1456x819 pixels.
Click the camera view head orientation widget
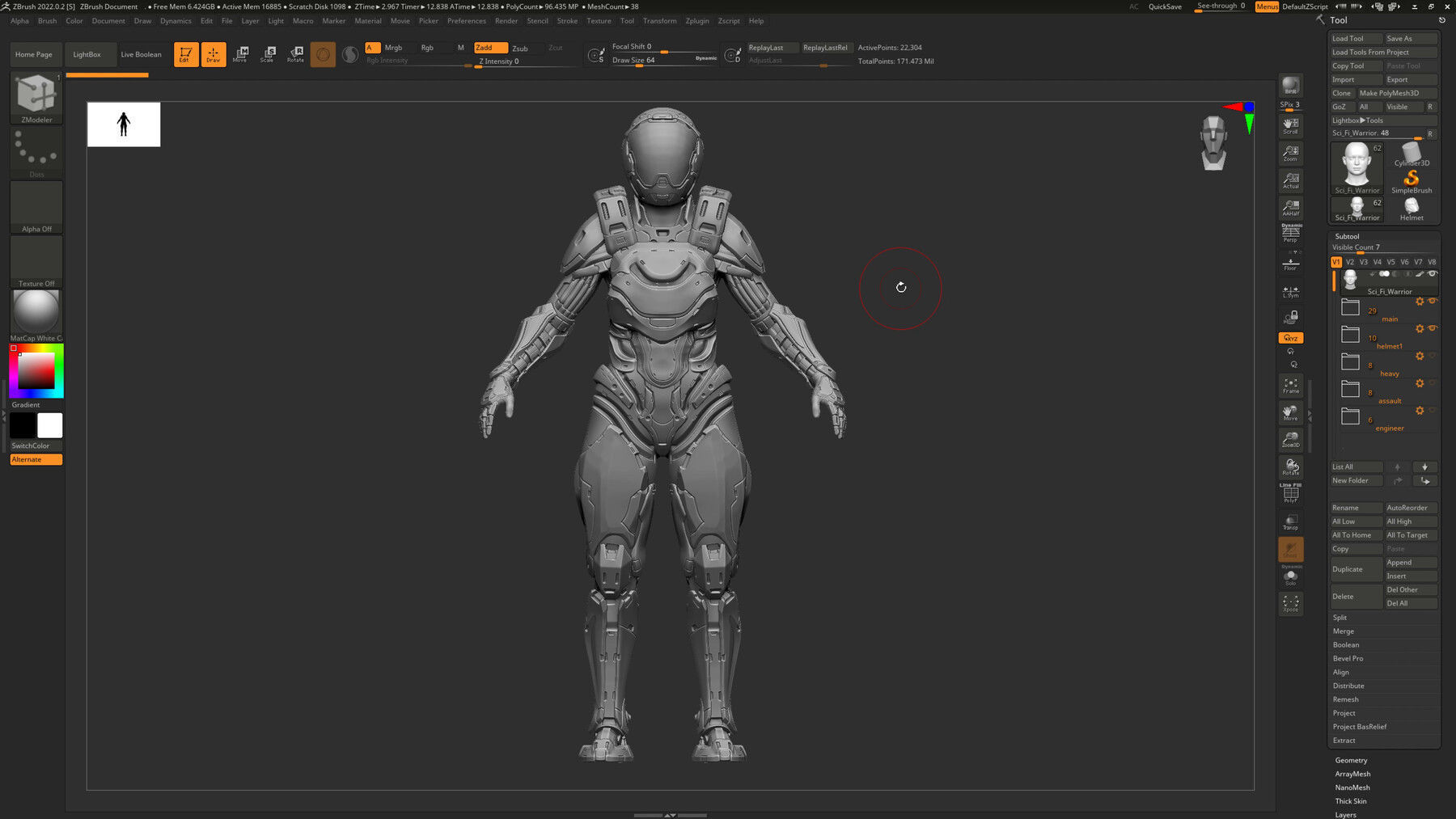tap(1213, 142)
